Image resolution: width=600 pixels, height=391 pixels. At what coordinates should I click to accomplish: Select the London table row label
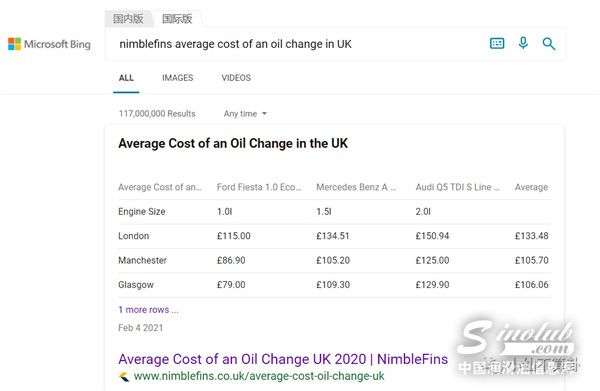tap(134, 236)
